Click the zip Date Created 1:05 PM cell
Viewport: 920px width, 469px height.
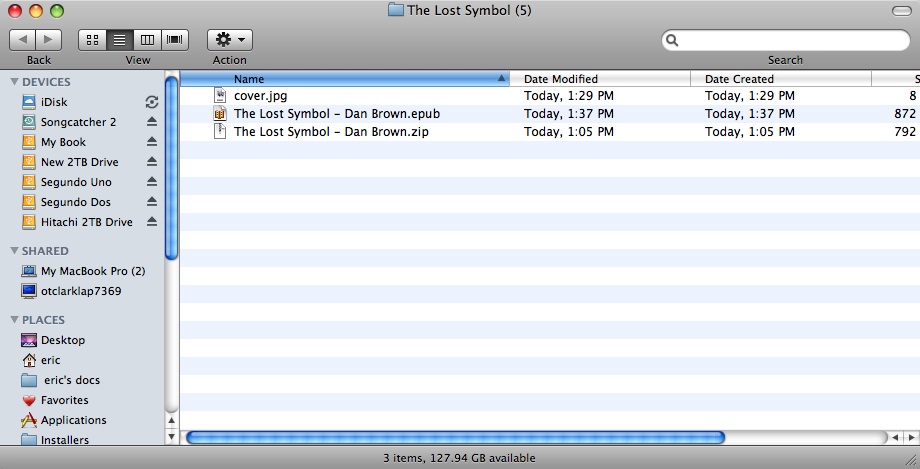(750, 131)
